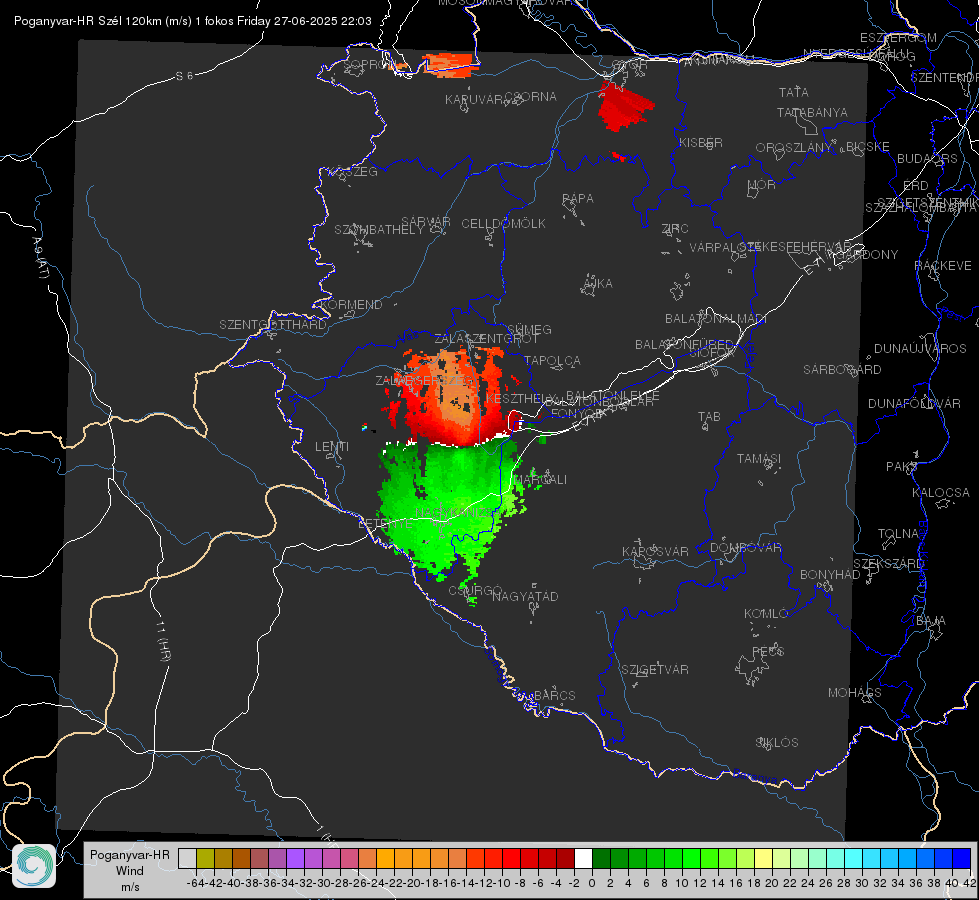
Task: Click the swirl logo icon beside legend
Action: (x=34, y=866)
